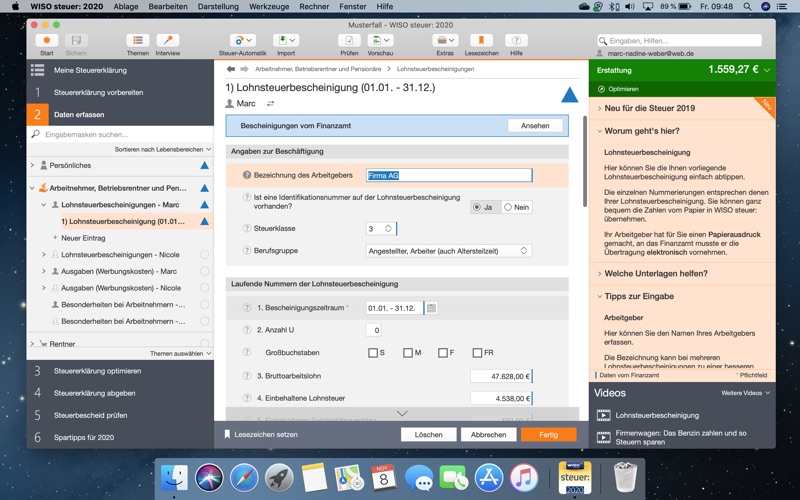Click the search field Eingaben, Hilfen...

(x=680, y=40)
